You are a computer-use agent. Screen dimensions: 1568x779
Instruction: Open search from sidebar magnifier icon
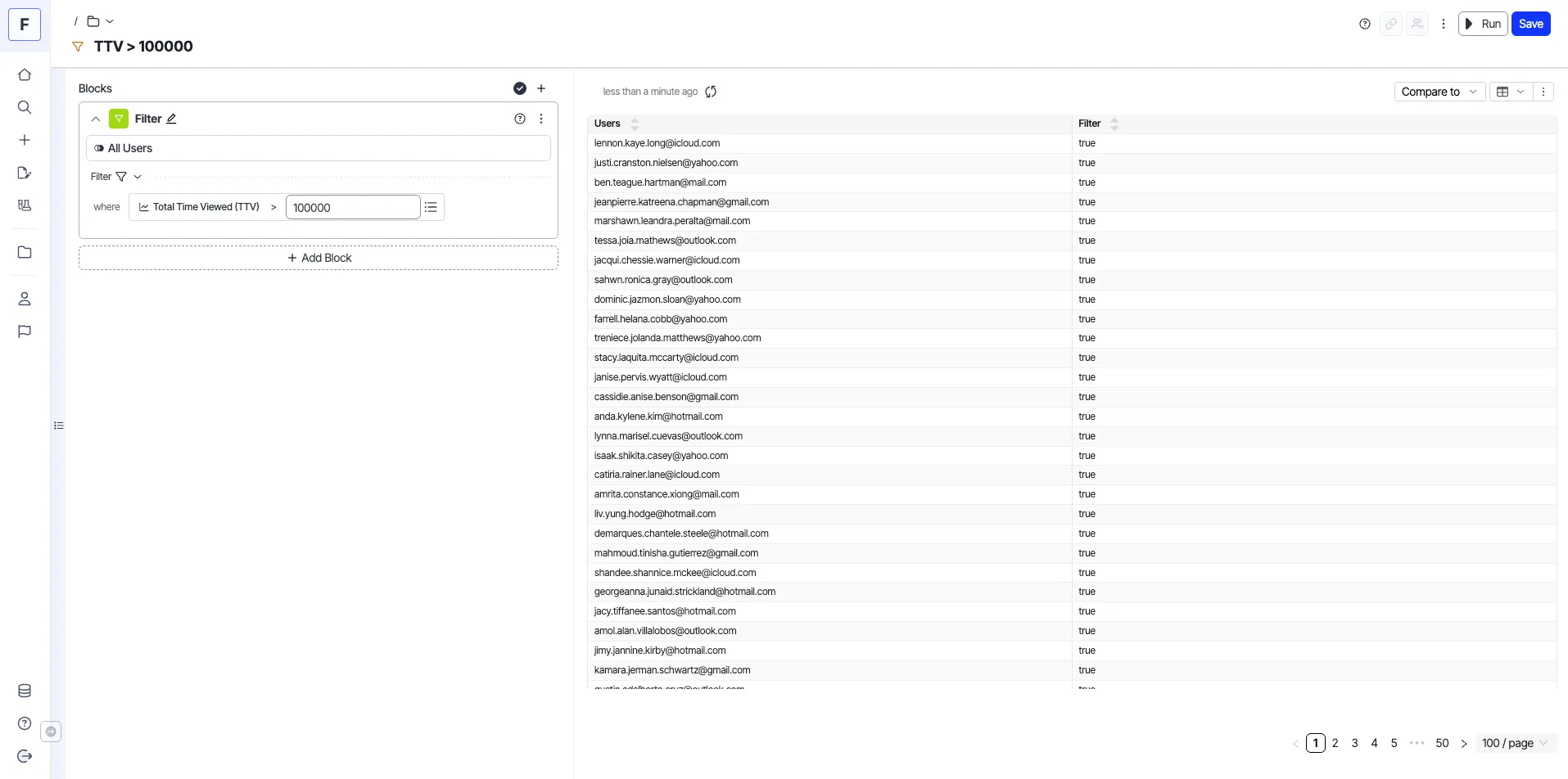[25, 107]
